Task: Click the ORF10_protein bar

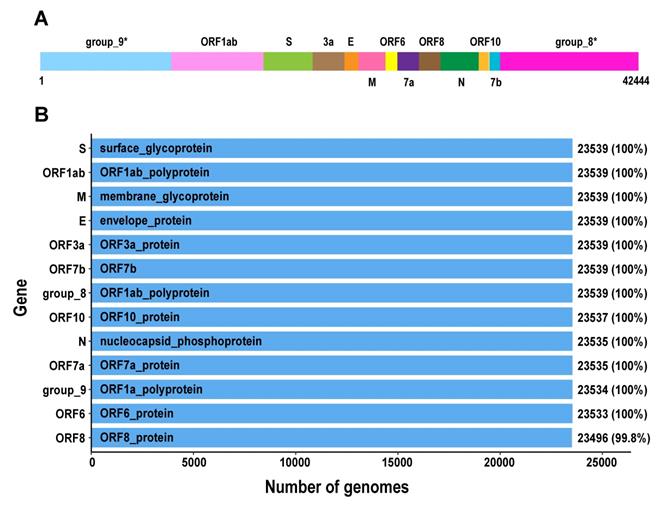Action: point(331,318)
